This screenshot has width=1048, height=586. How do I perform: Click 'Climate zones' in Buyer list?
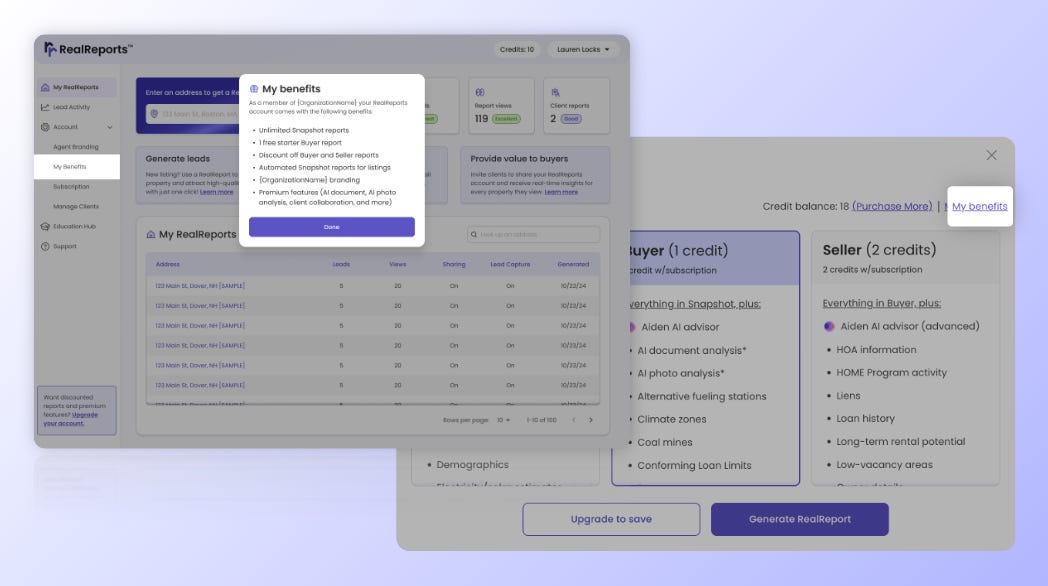[x=672, y=420]
